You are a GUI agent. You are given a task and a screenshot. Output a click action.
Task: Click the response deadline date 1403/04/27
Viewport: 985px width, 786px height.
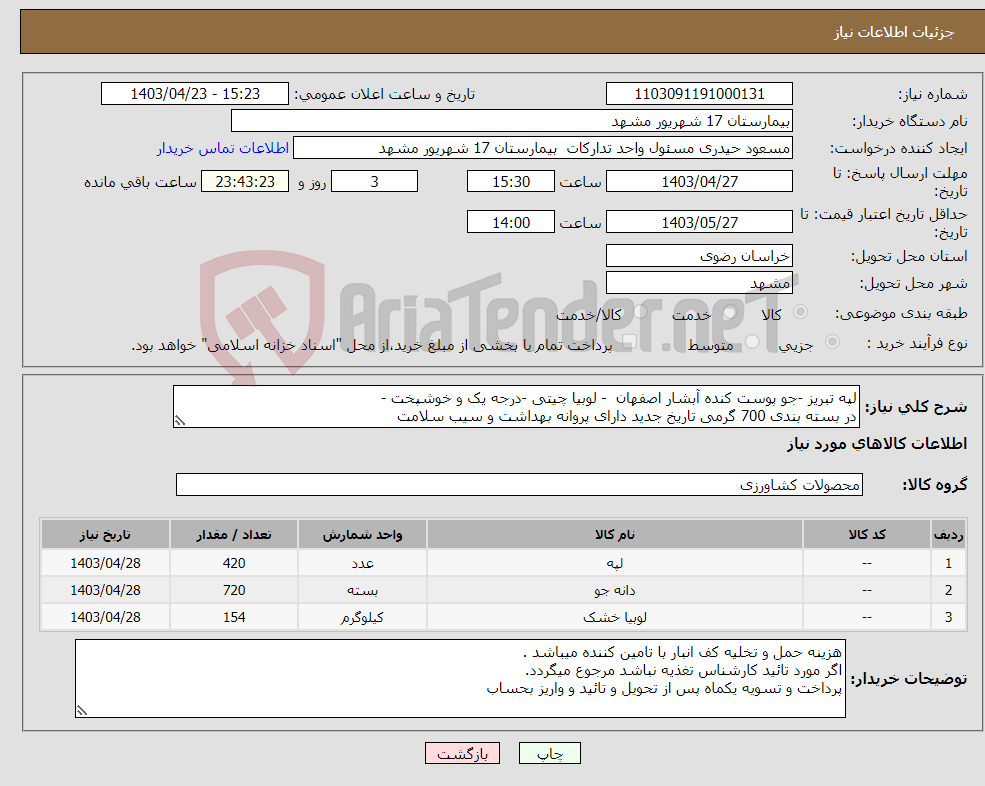click(x=699, y=182)
